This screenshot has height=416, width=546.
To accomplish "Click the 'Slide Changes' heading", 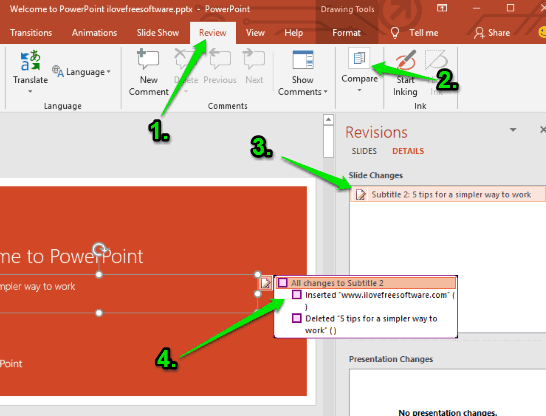I will 376,175.
